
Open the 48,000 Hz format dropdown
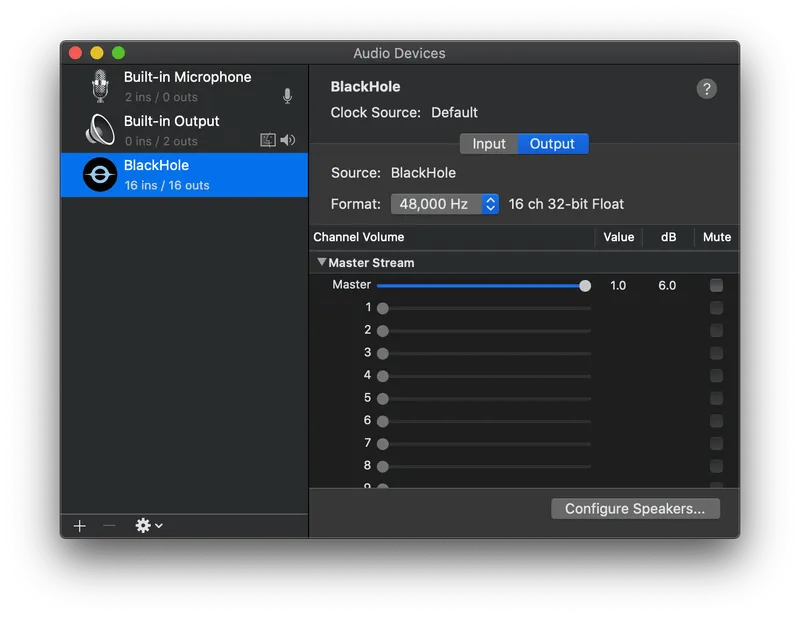[444, 204]
